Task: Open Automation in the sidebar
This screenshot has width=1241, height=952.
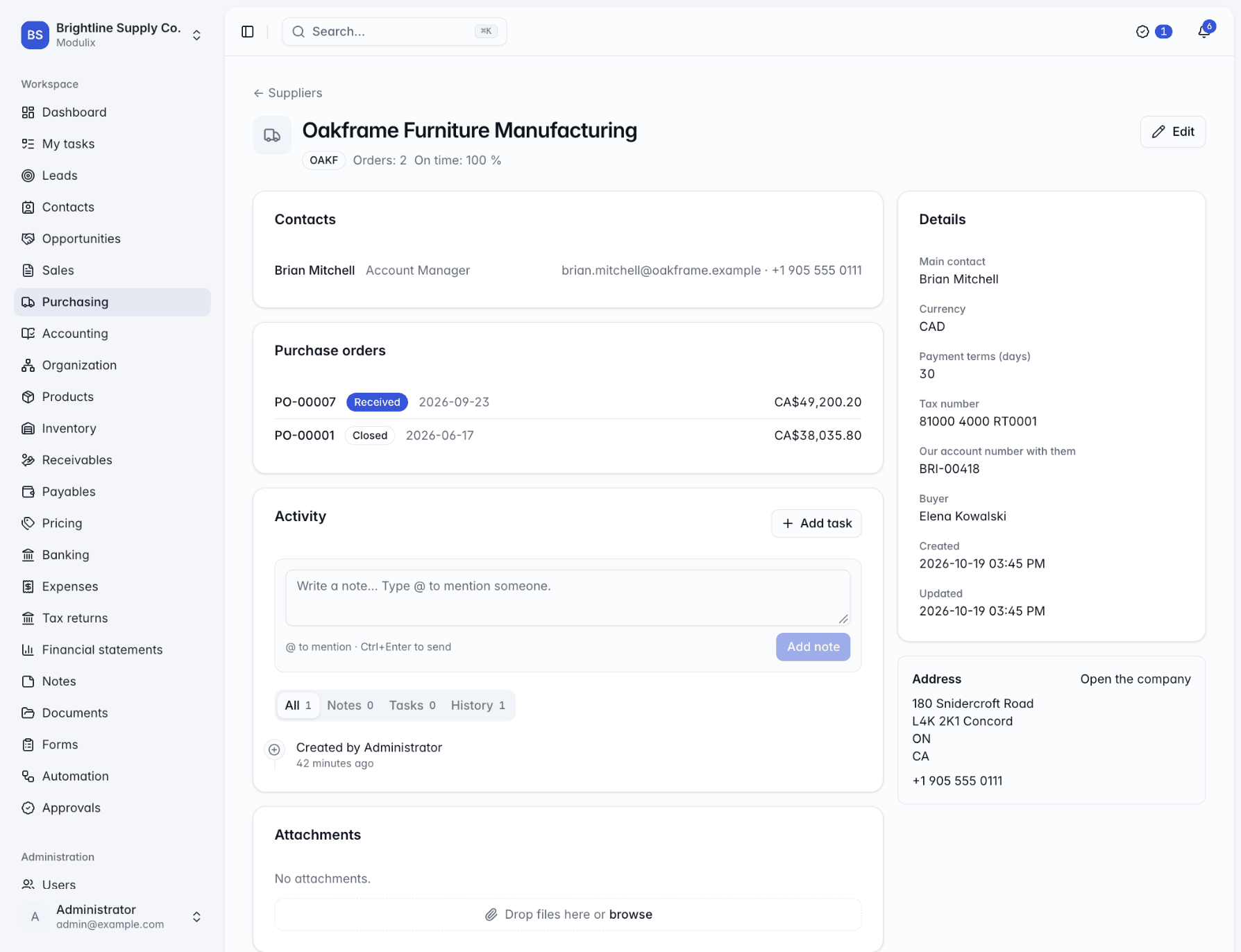Action: 112,776
